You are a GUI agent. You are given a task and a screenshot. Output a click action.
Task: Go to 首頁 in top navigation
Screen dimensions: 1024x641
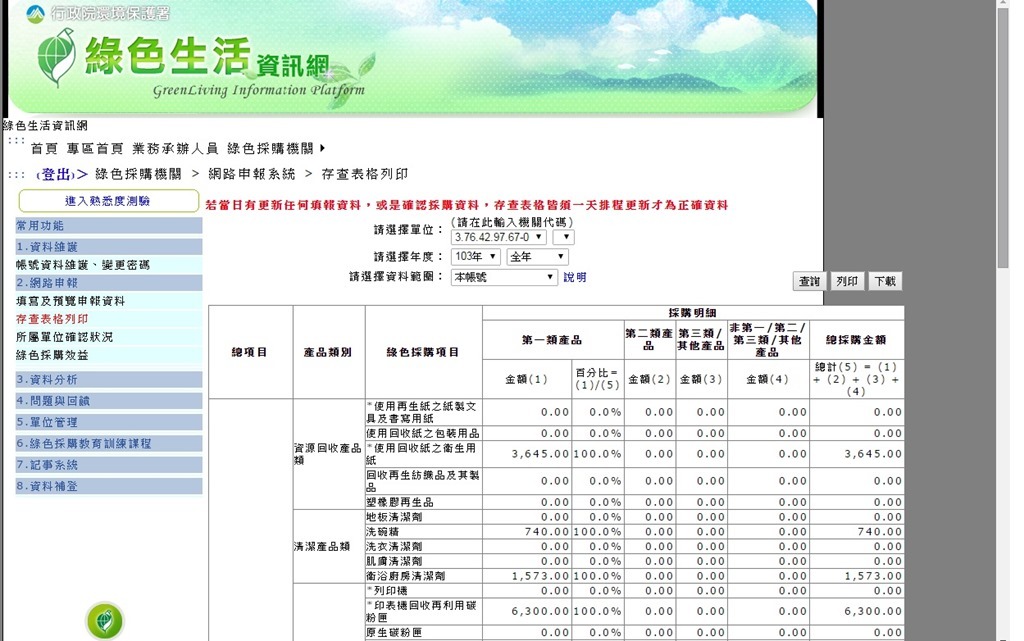point(44,148)
